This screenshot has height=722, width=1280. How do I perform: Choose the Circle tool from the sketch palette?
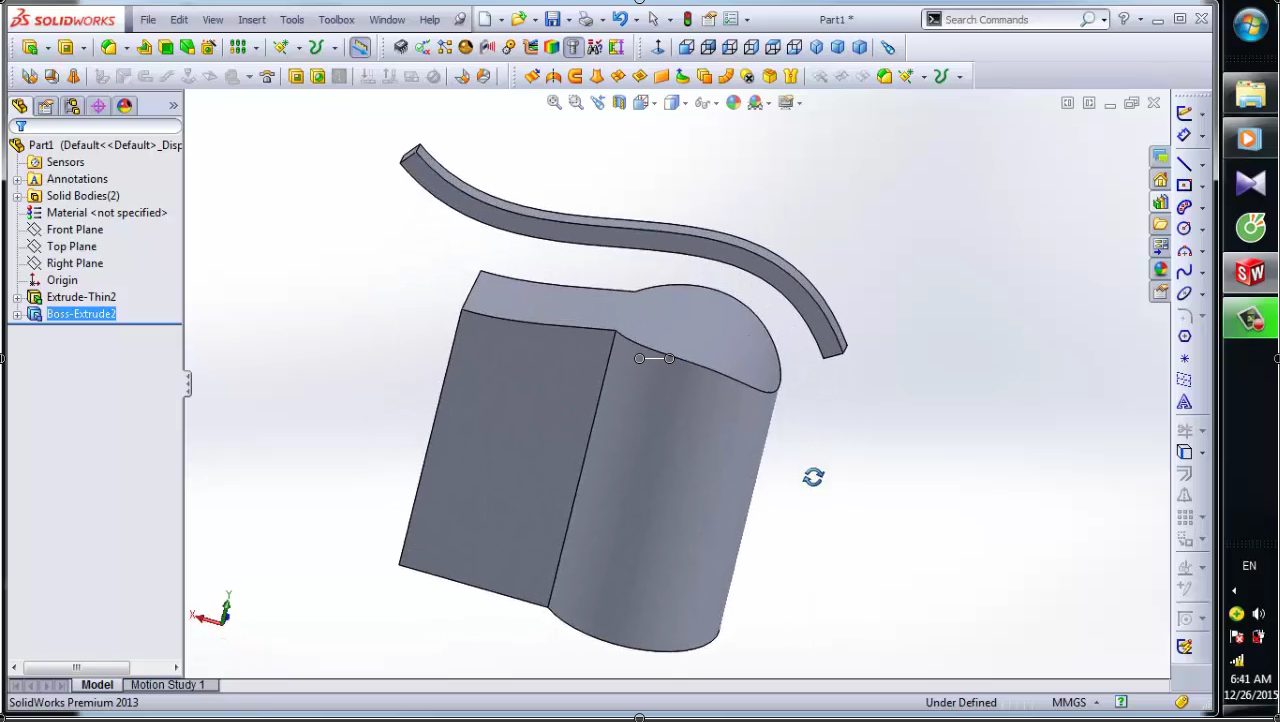coord(1184,228)
